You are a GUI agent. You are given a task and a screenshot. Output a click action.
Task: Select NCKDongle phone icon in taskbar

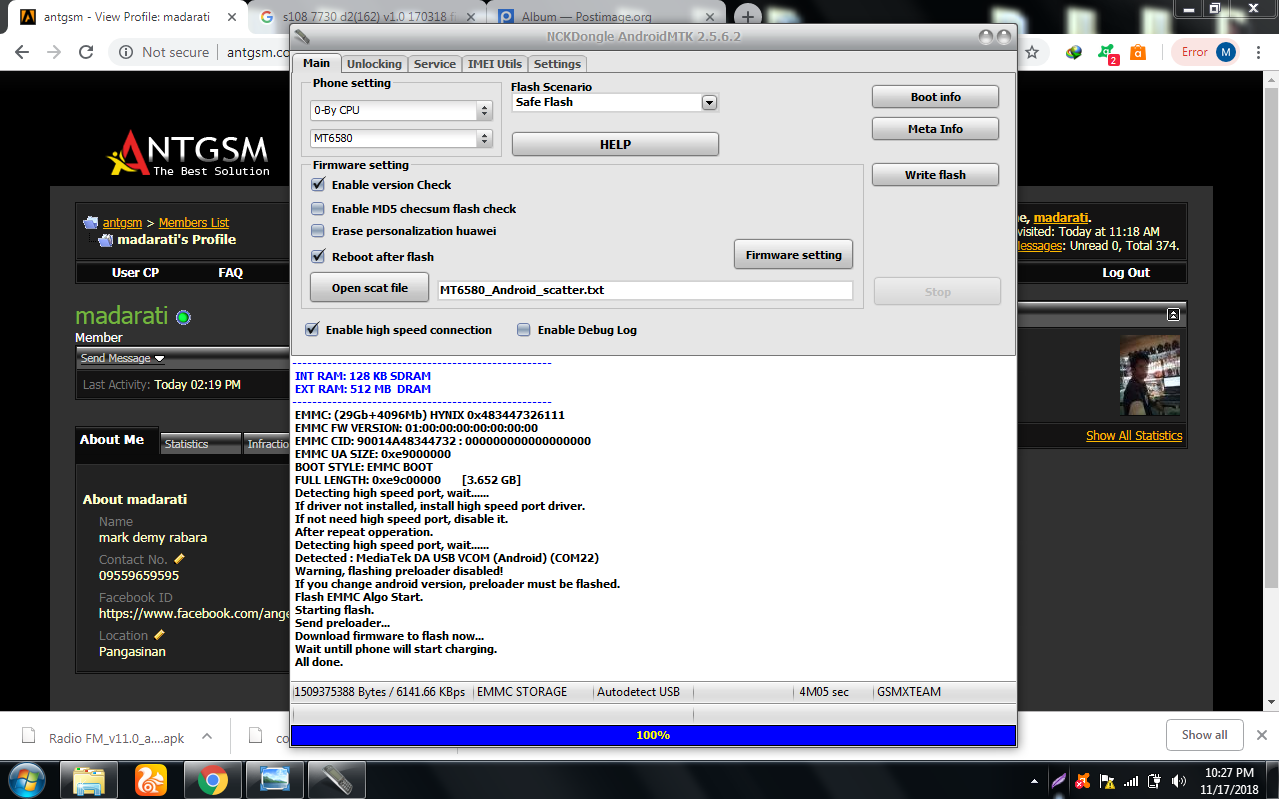click(x=335, y=780)
